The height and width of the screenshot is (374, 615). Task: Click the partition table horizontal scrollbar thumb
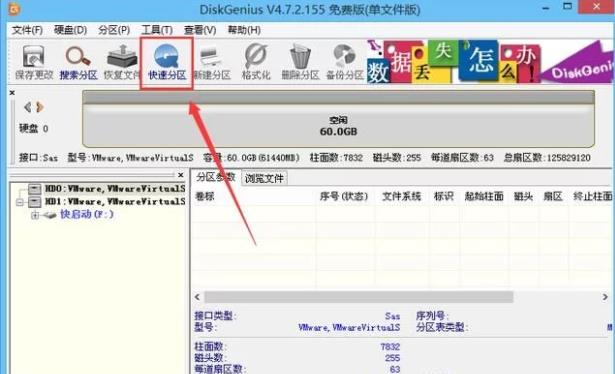(x=358, y=297)
